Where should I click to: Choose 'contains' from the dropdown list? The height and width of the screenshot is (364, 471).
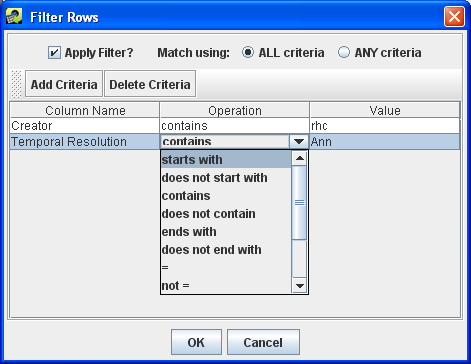[x=226, y=196]
